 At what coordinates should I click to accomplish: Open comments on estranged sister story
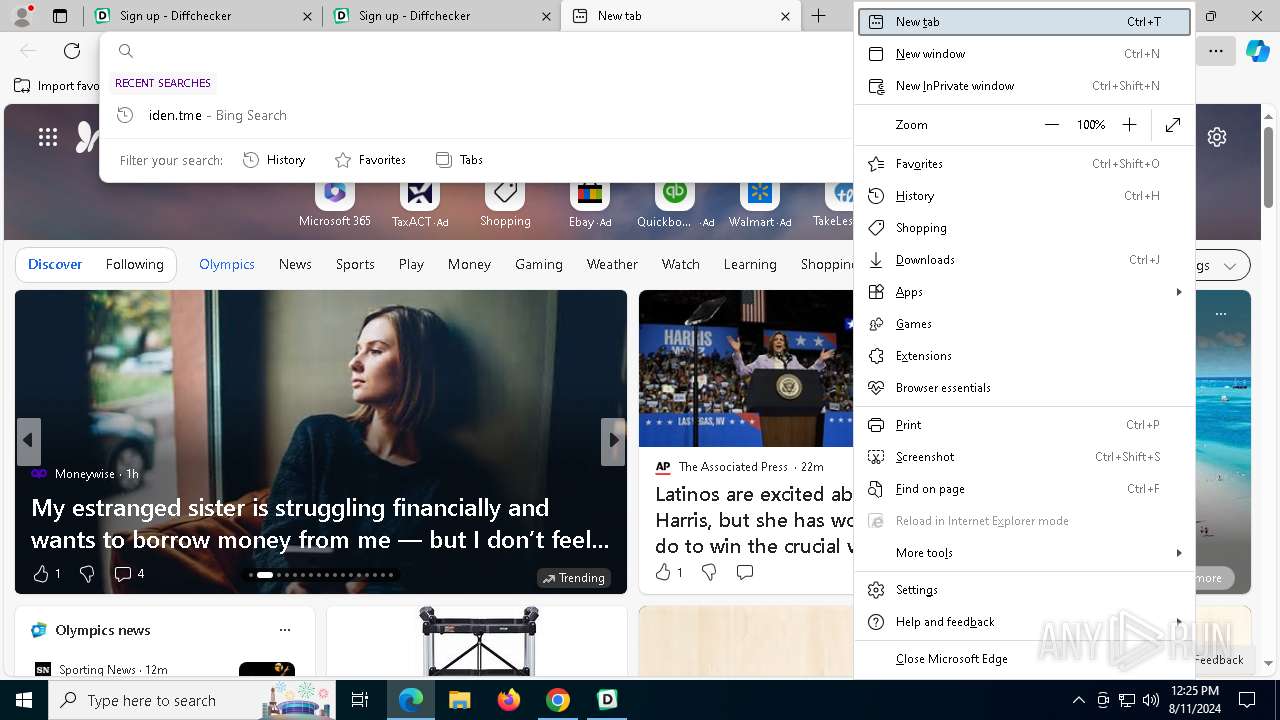(129, 574)
